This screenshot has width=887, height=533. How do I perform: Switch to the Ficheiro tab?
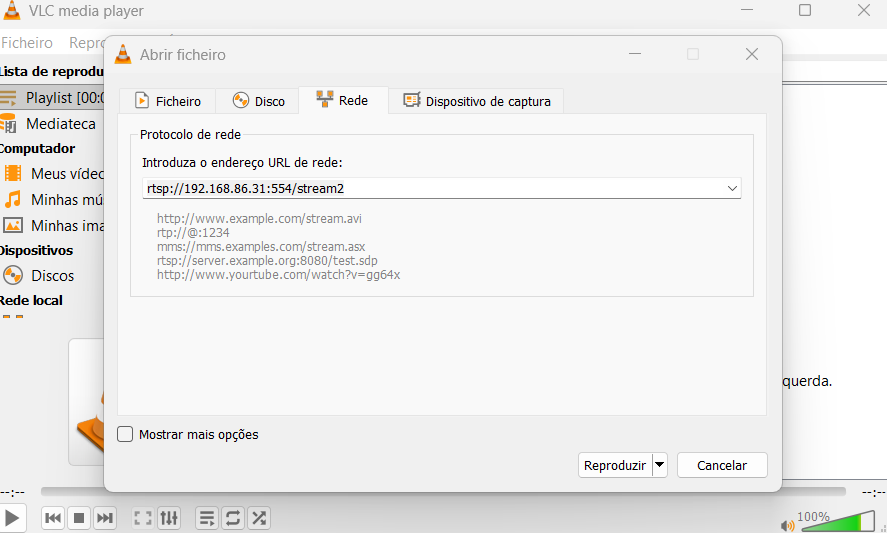168,101
